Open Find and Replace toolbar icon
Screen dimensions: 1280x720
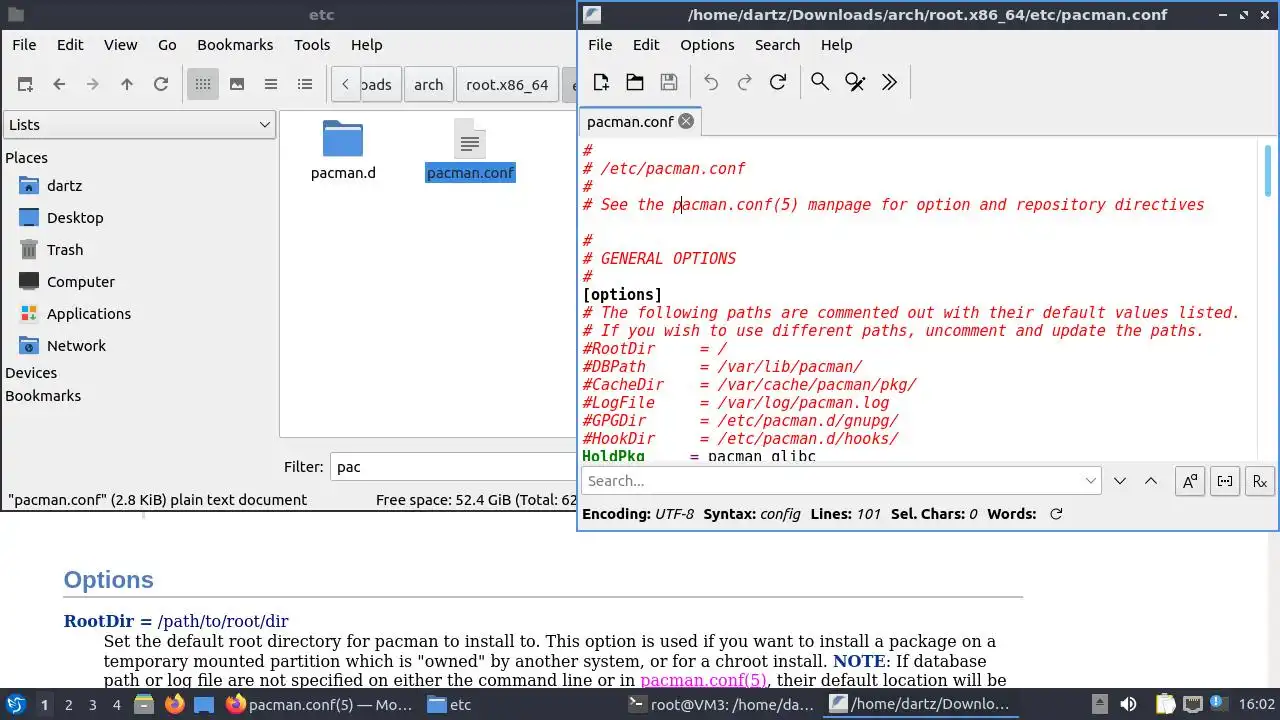[x=855, y=82]
